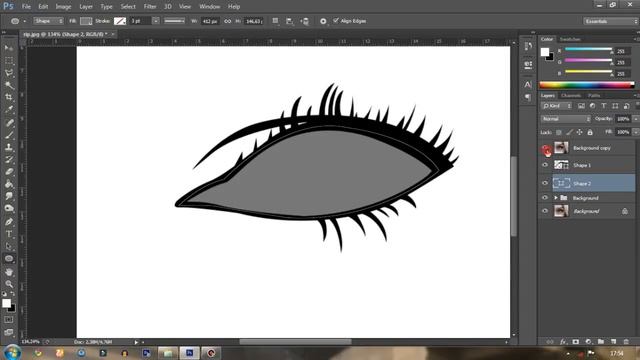Select the Pen tool
640x360 pixels.
[9, 222]
